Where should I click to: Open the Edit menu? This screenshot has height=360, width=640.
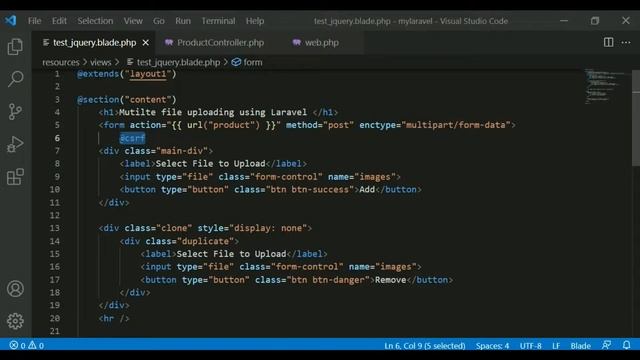[x=59, y=21]
